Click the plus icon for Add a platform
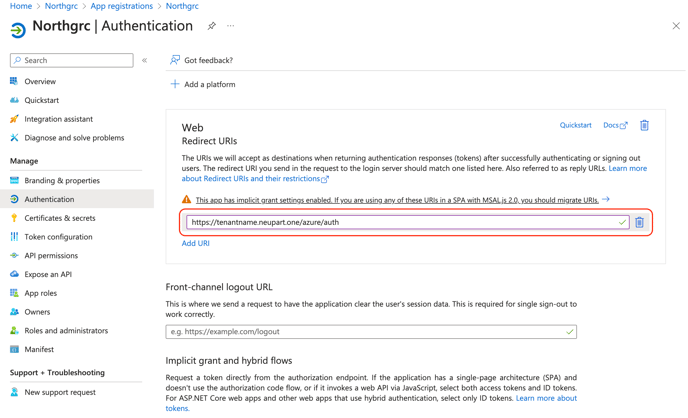 (175, 84)
